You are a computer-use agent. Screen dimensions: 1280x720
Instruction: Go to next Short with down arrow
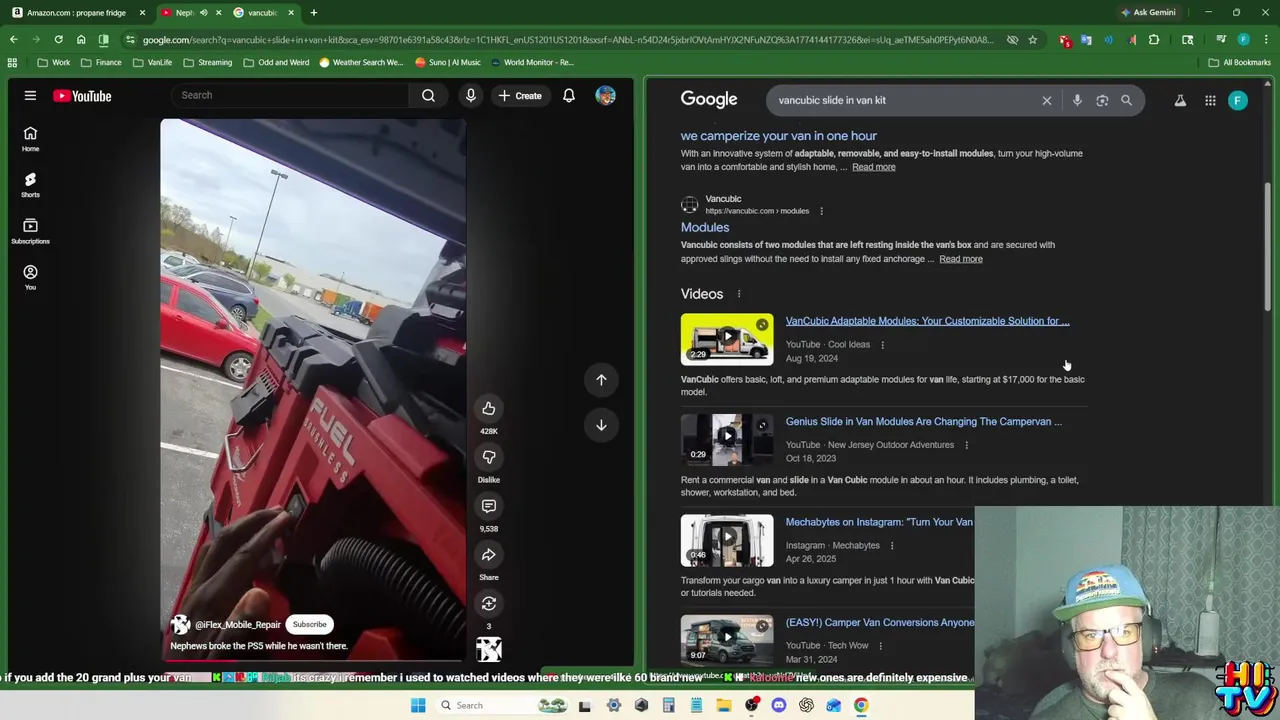tap(601, 425)
